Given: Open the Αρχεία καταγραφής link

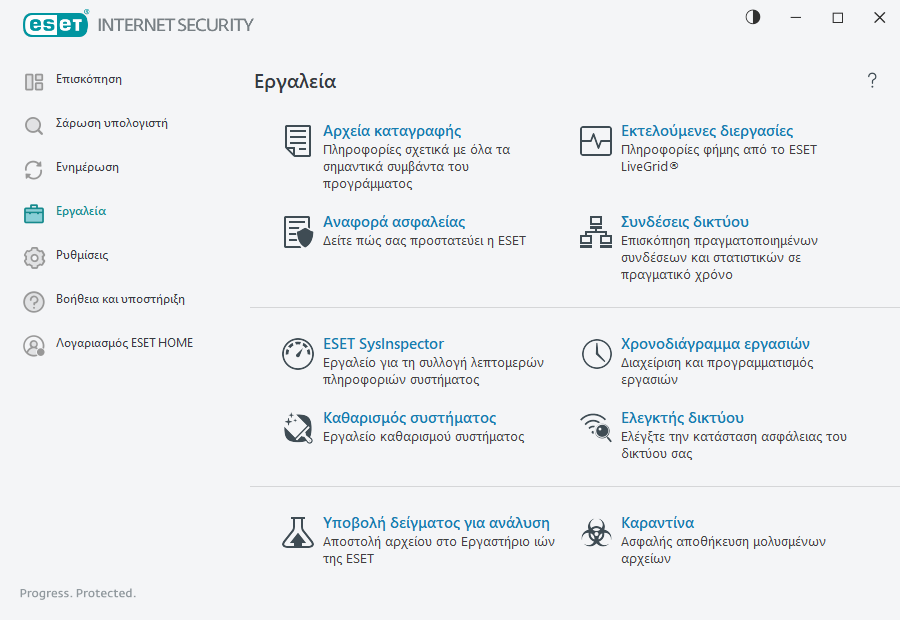Looking at the screenshot, I should click(x=391, y=131).
